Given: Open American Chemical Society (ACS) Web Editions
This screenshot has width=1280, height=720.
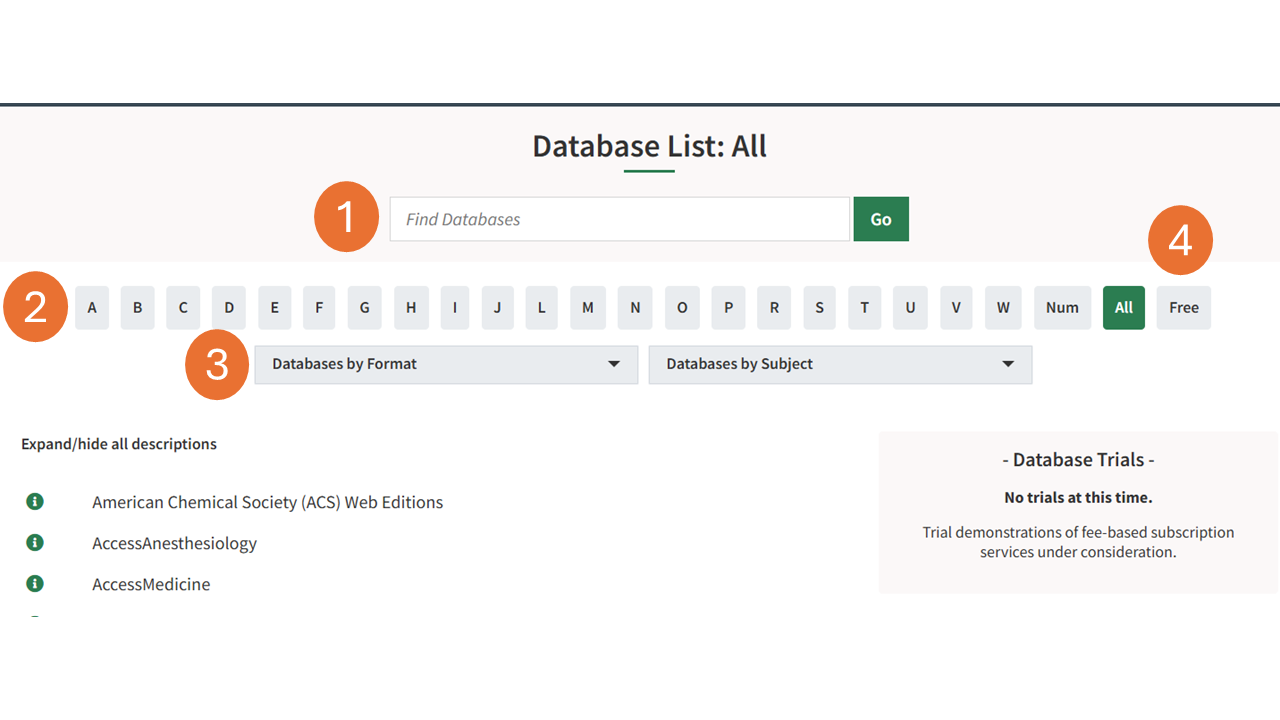Looking at the screenshot, I should click(x=267, y=502).
